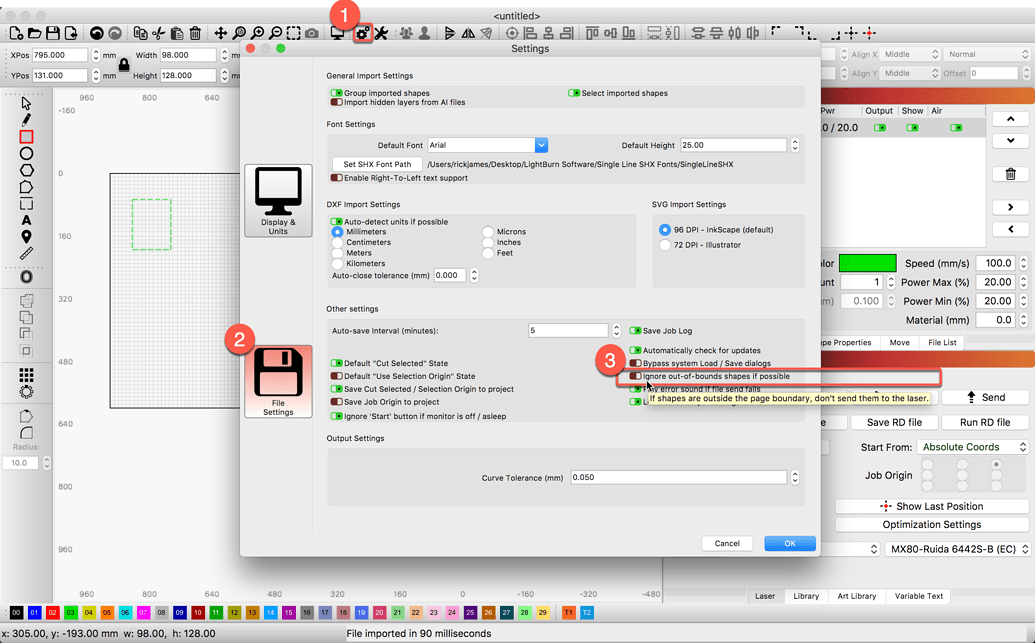Click the Device Settings wrench icon

[x=381, y=34]
